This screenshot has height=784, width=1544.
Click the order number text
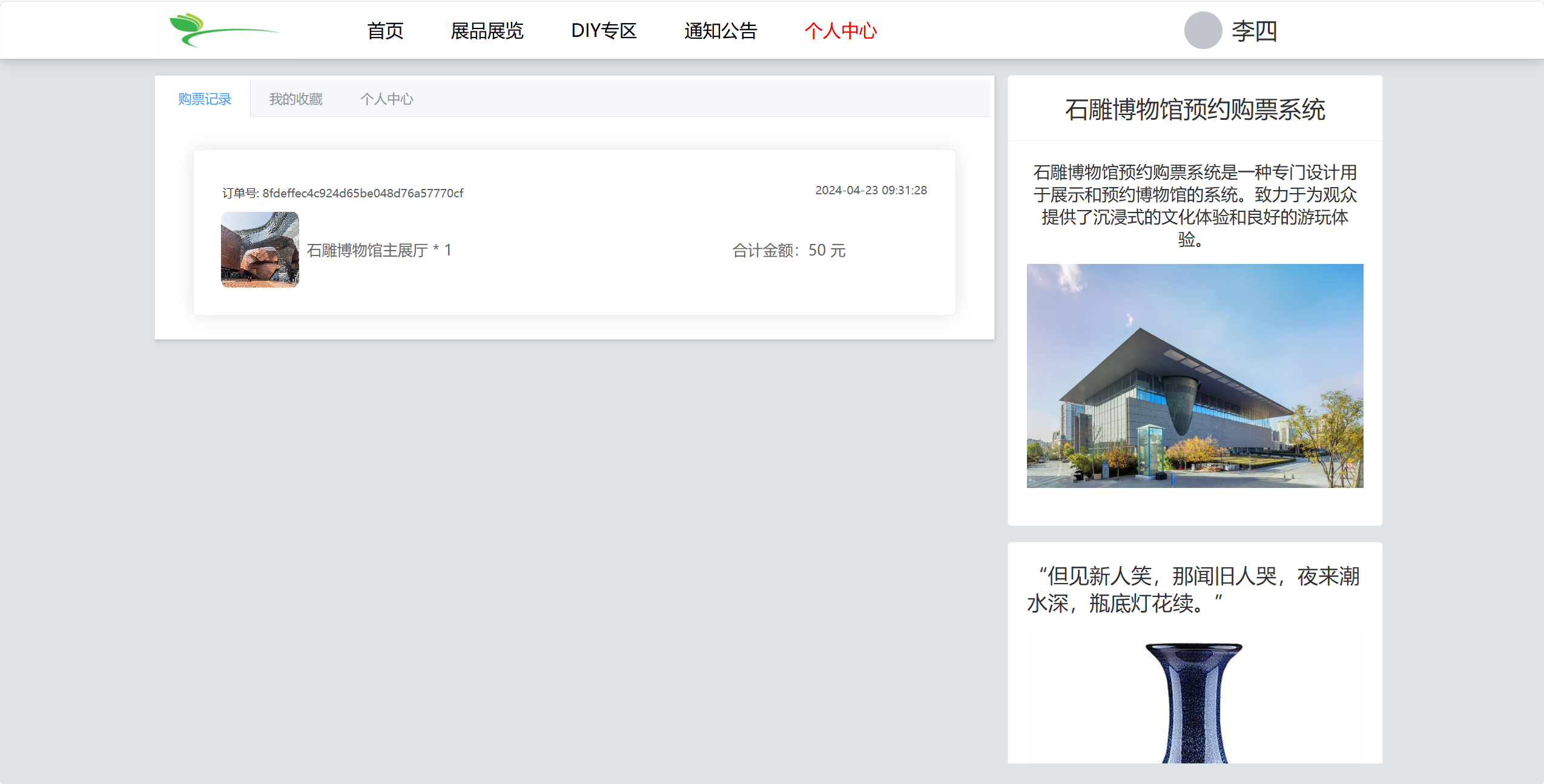tap(343, 193)
